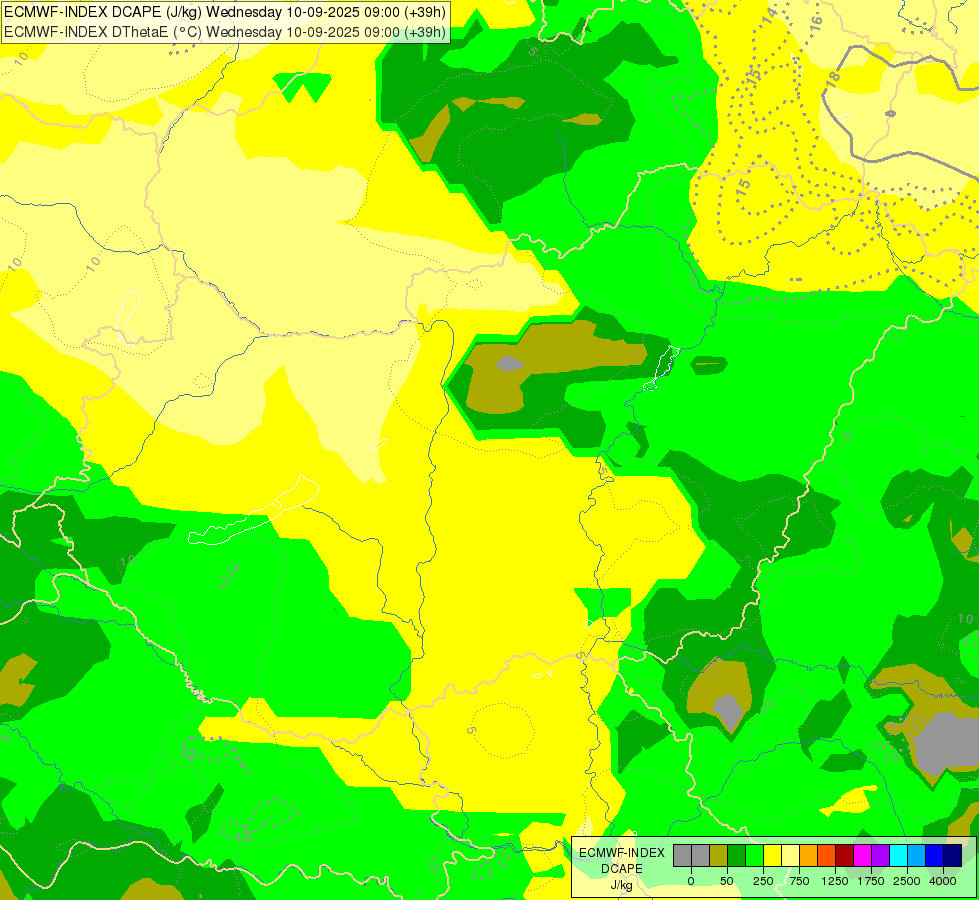Click the legend tick label 50
The width and height of the screenshot is (979, 900).
(727, 881)
